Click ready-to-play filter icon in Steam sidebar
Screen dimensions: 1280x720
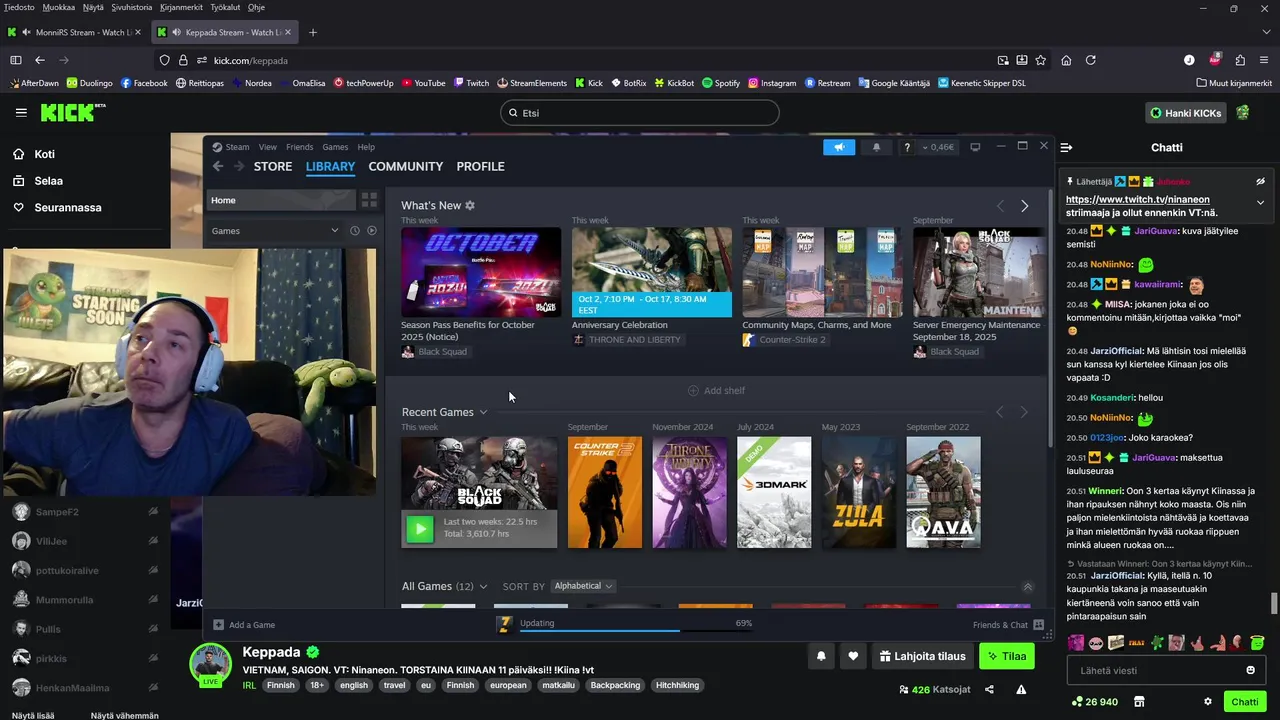pos(372,230)
